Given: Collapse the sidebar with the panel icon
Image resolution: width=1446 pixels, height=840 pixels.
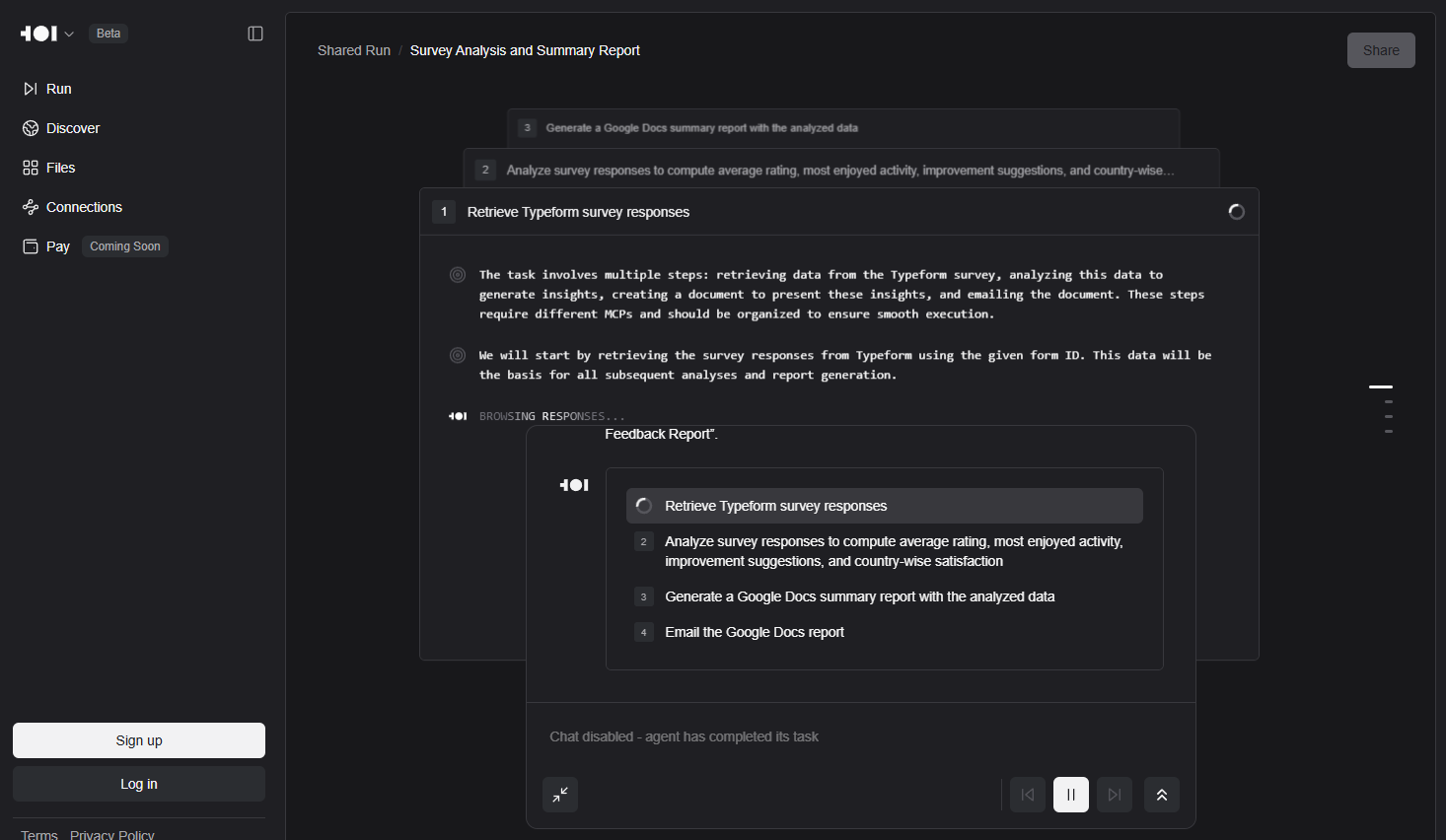Looking at the screenshot, I should (x=255, y=34).
